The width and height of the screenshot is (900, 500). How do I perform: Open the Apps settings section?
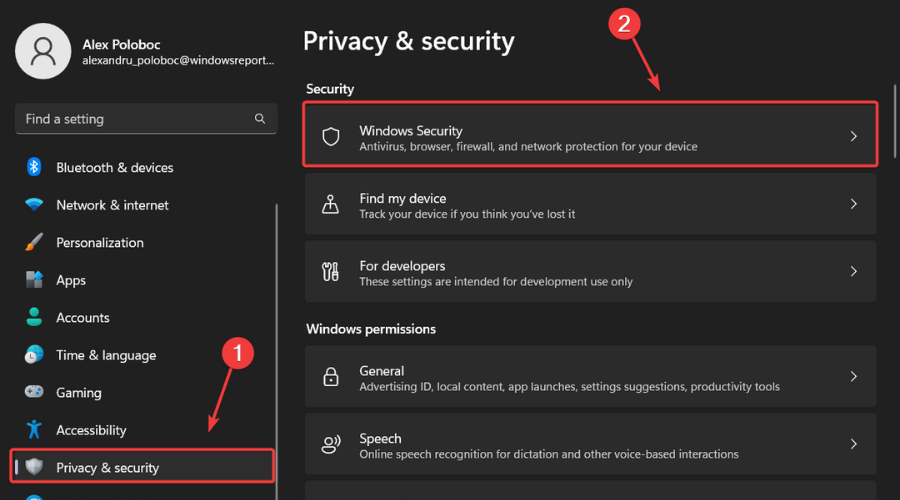coord(71,280)
